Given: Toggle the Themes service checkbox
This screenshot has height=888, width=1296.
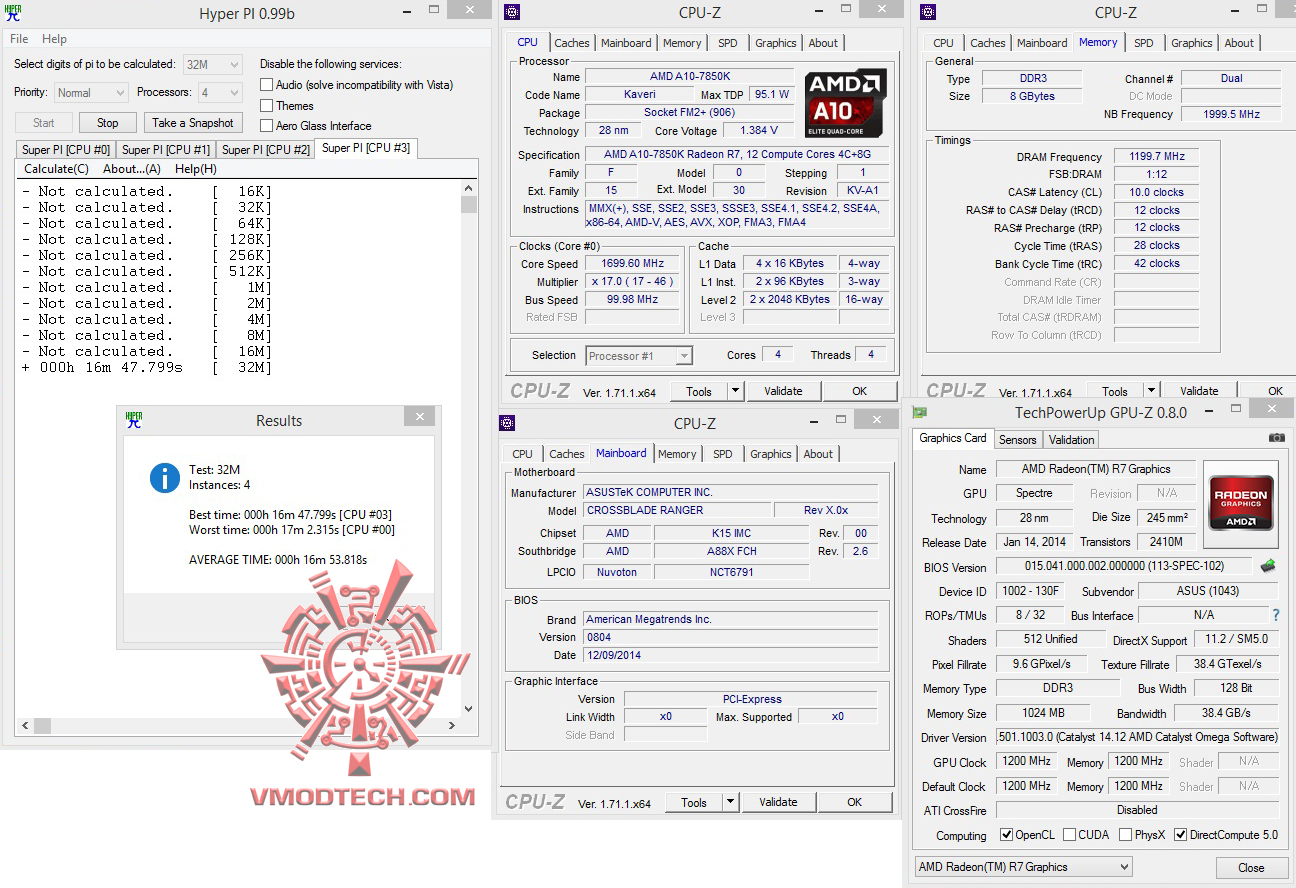Looking at the screenshot, I should [267, 105].
